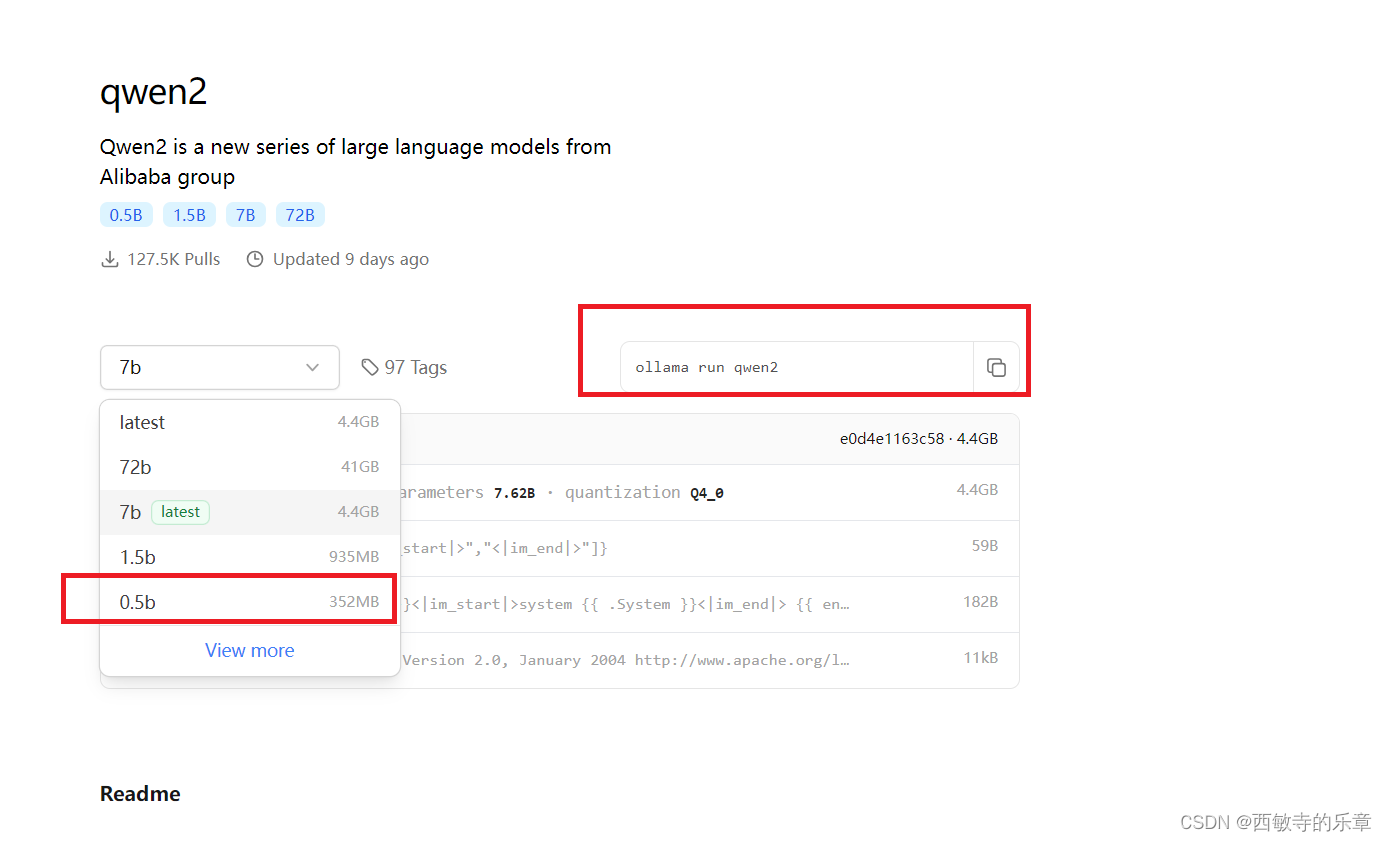Screen dimensions: 1387x841
Task: Click the 1.5B size badge
Action: [x=189, y=215]
